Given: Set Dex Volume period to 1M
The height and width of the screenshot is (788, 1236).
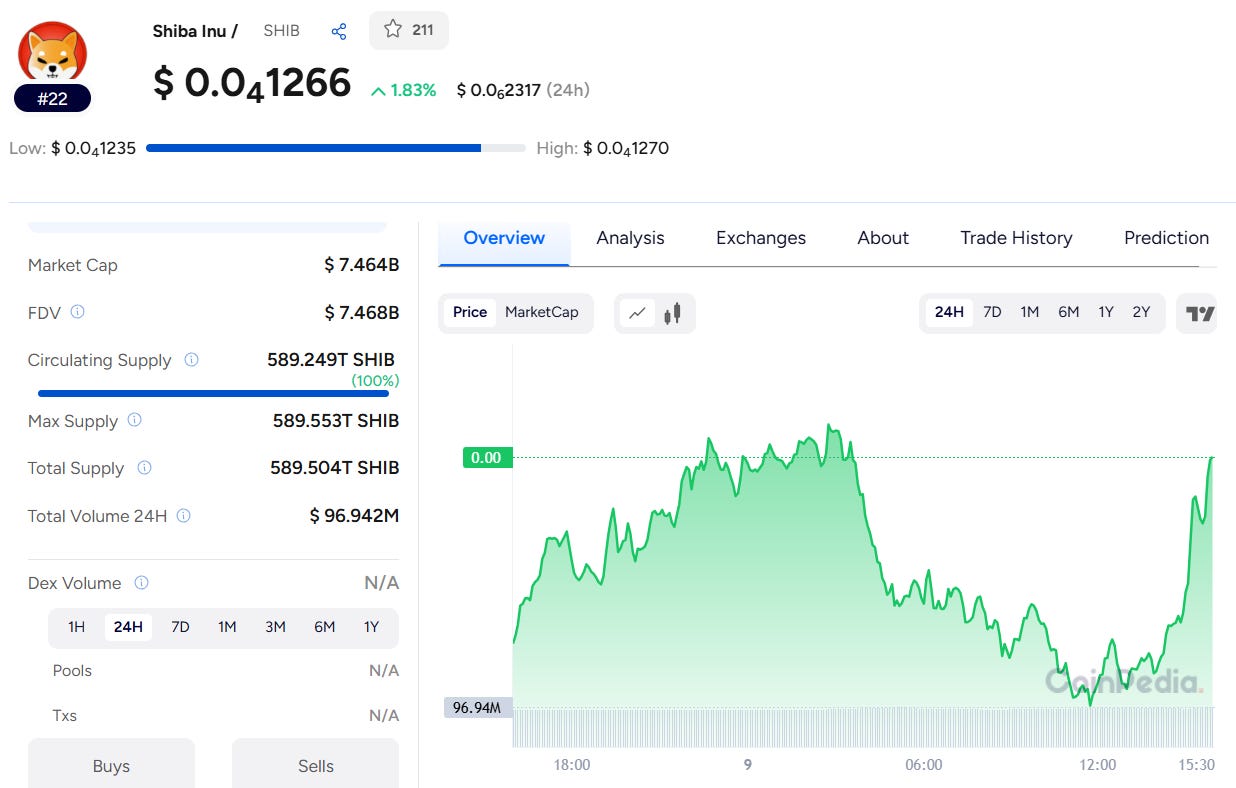Looking at the screenshot, I should [227, 627].
